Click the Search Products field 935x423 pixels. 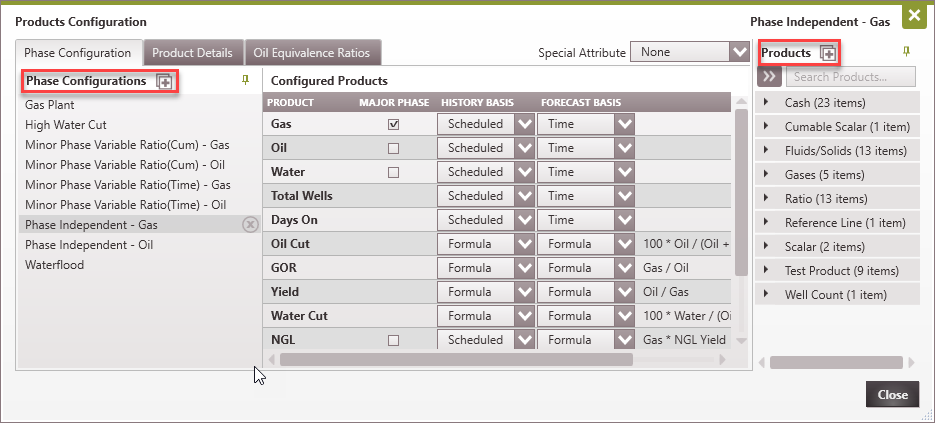[851, 76]
